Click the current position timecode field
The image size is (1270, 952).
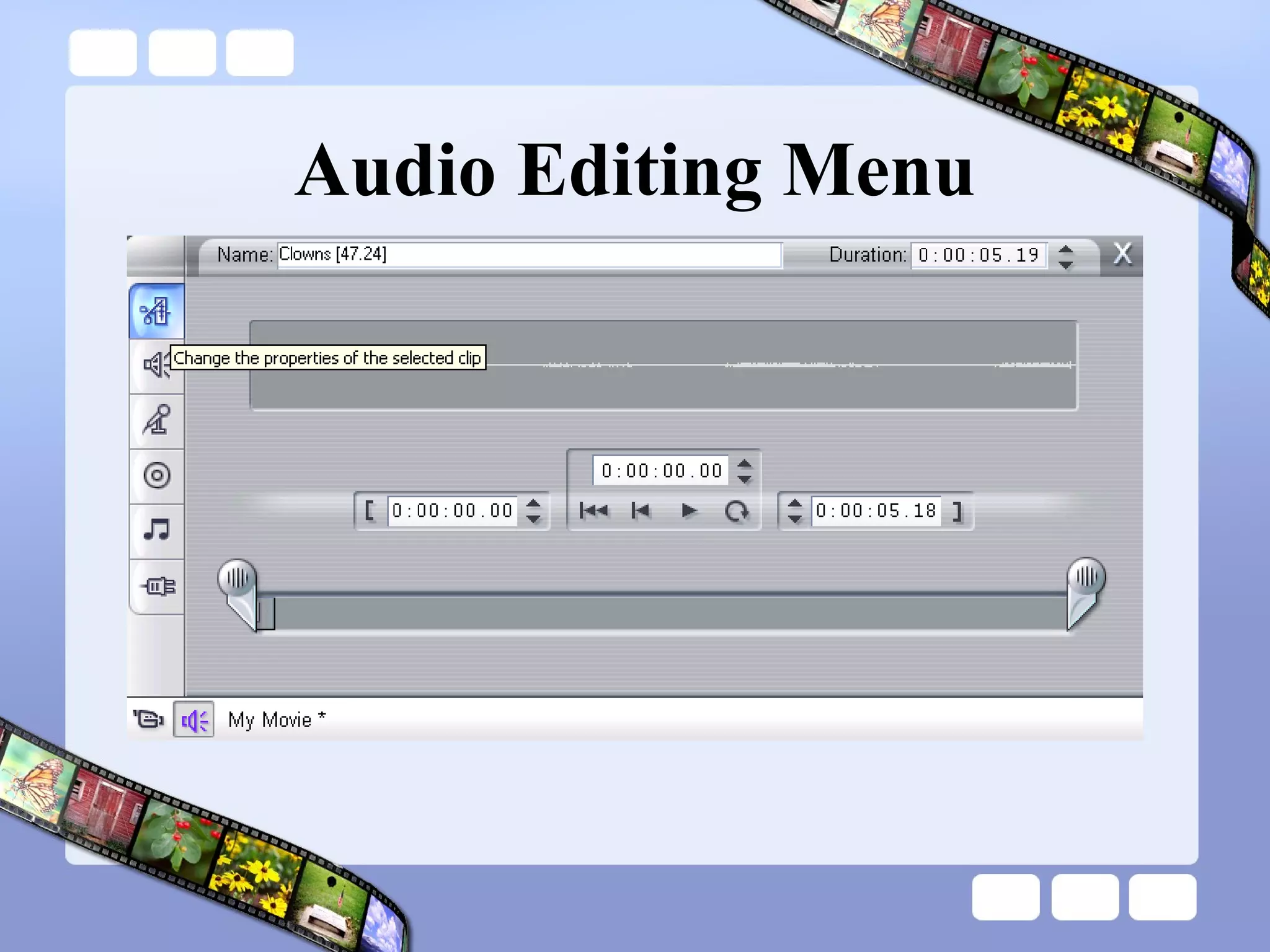tap(661, 471)
